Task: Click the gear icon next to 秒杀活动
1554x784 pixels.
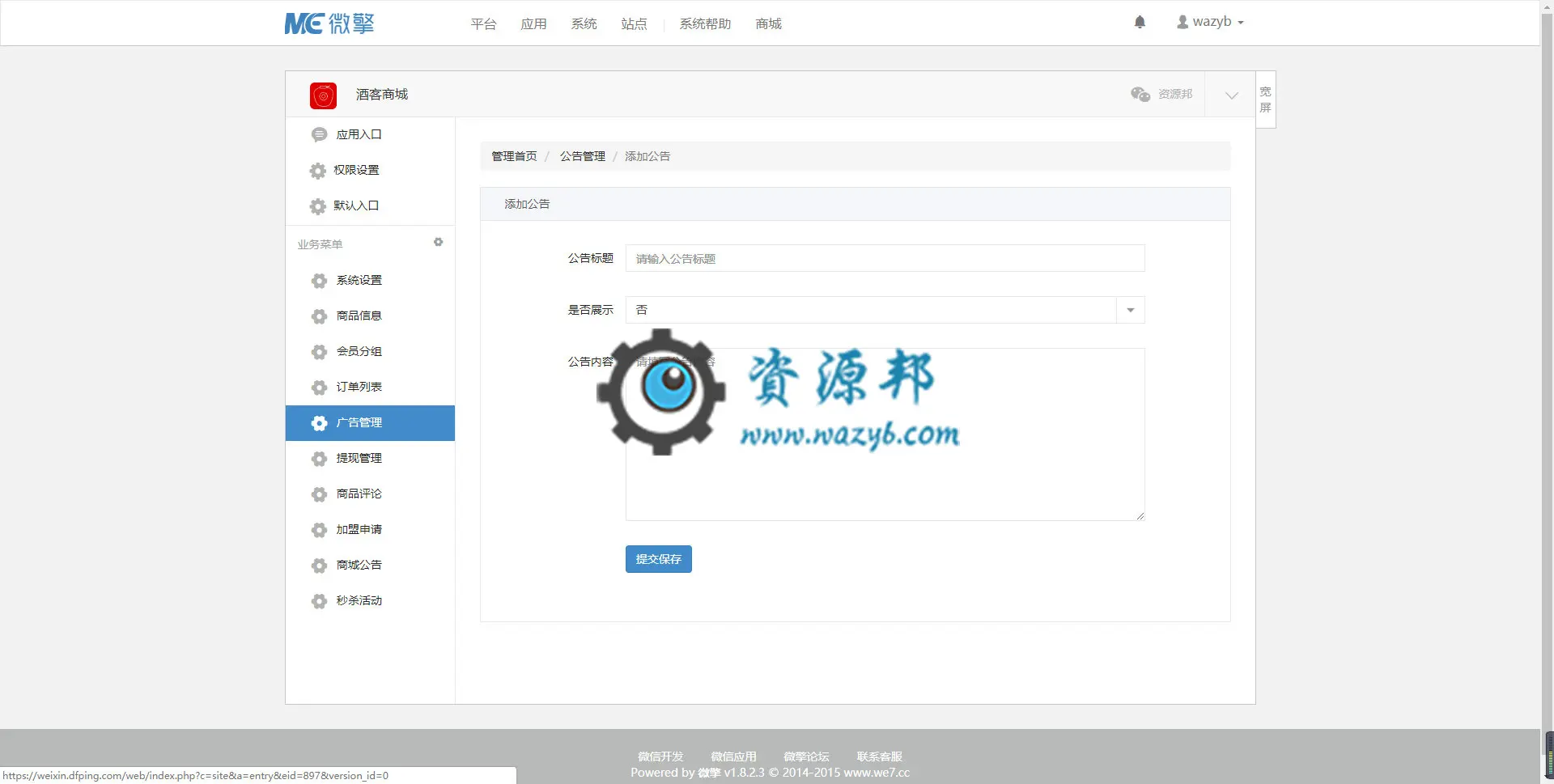Action: [320, 601]
